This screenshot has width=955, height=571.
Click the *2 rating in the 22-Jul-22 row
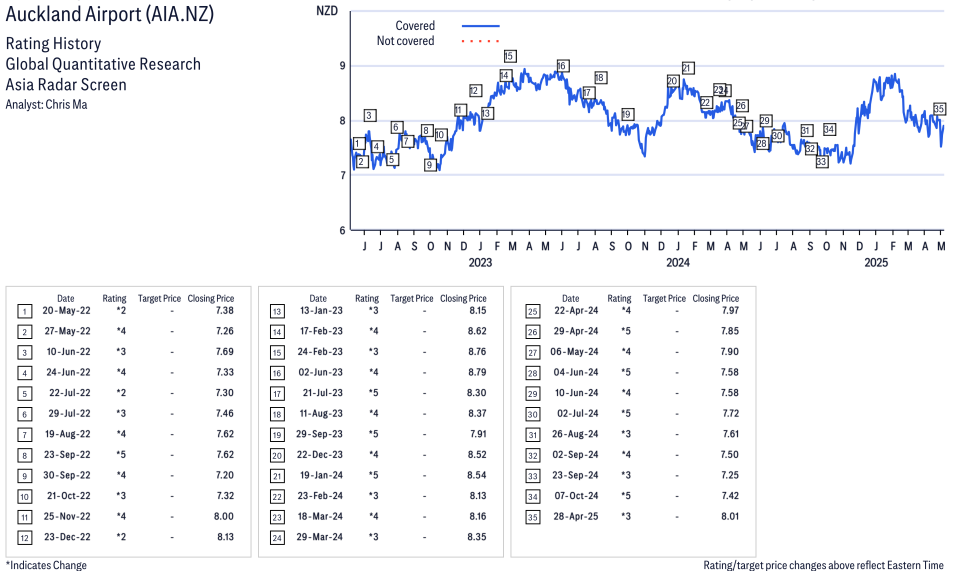(121, 393)
